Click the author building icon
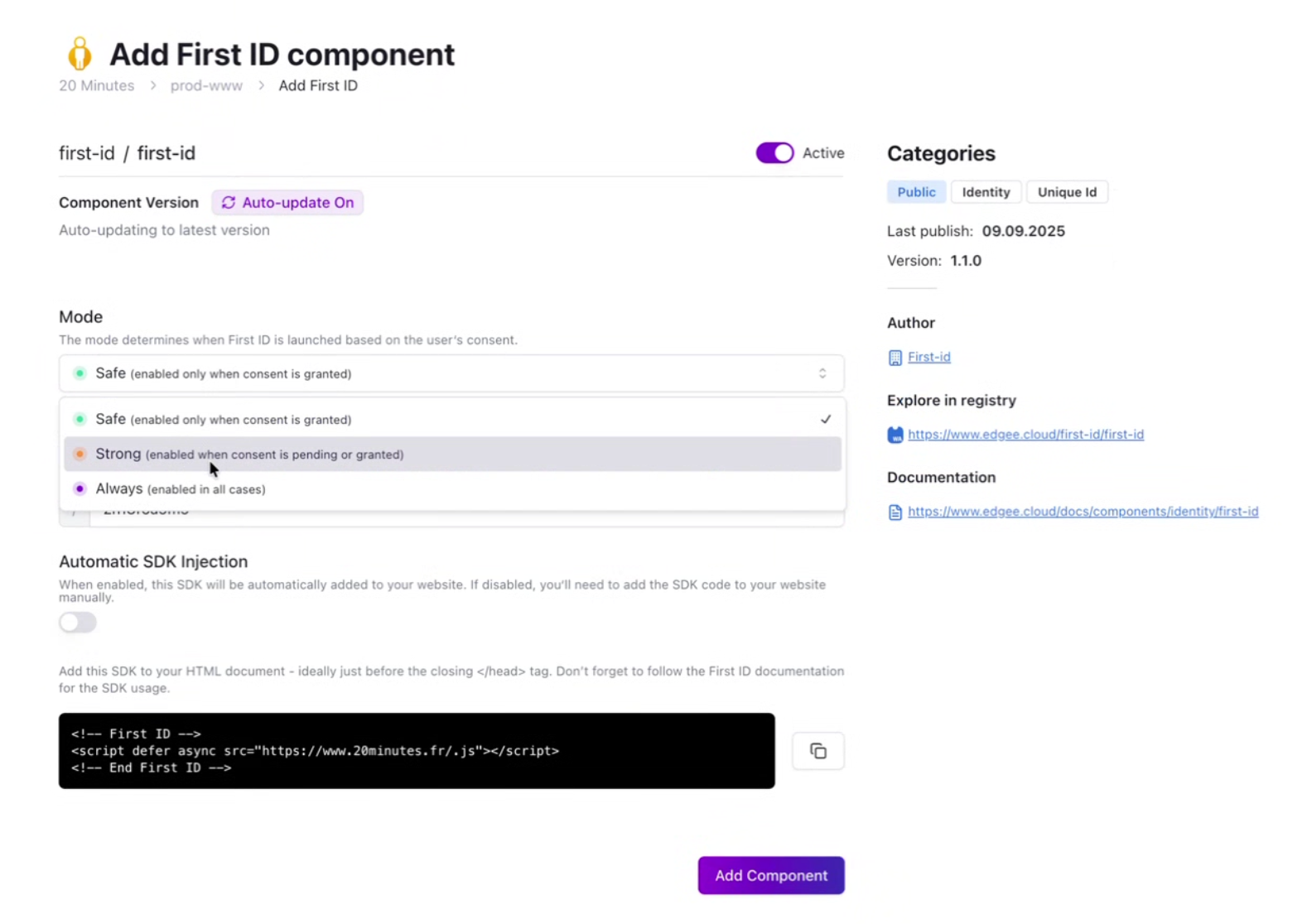This screenshot has width=1307, height=924. click(895, 358)
